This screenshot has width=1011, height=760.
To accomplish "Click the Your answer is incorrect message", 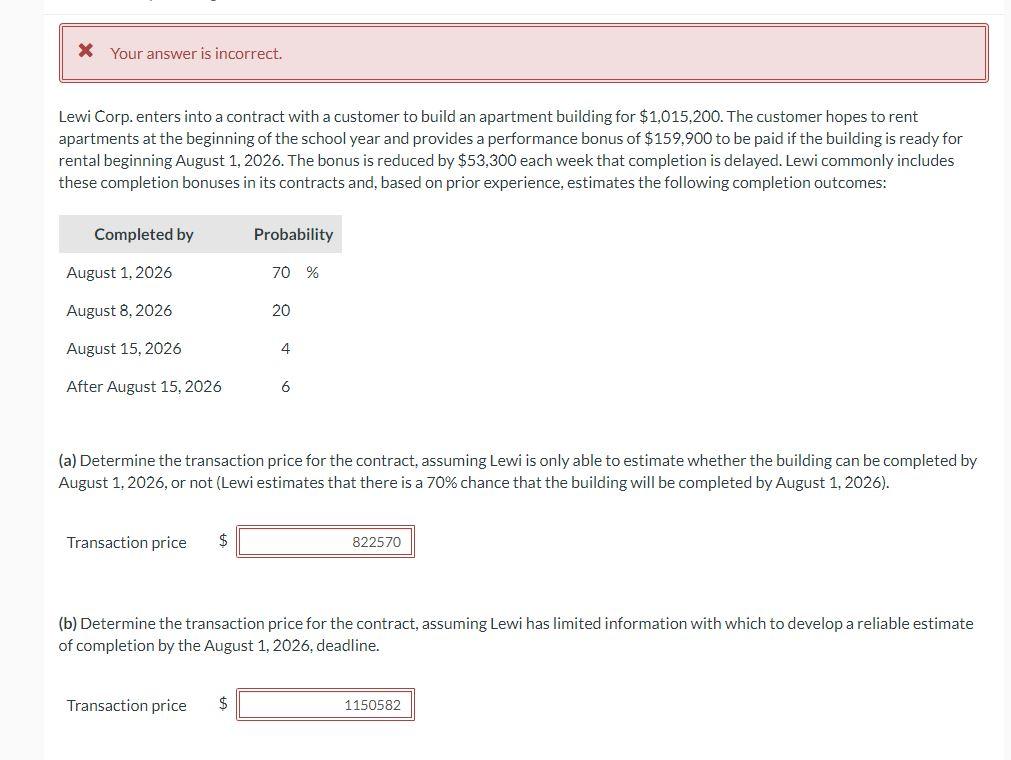I will tap(195, 53).
